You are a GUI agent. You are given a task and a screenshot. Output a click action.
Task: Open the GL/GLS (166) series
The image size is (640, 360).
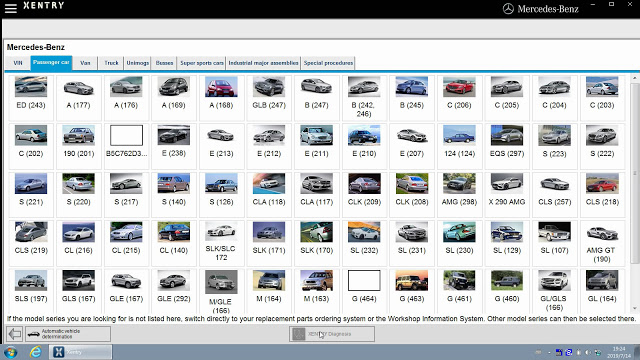[554, 290]
